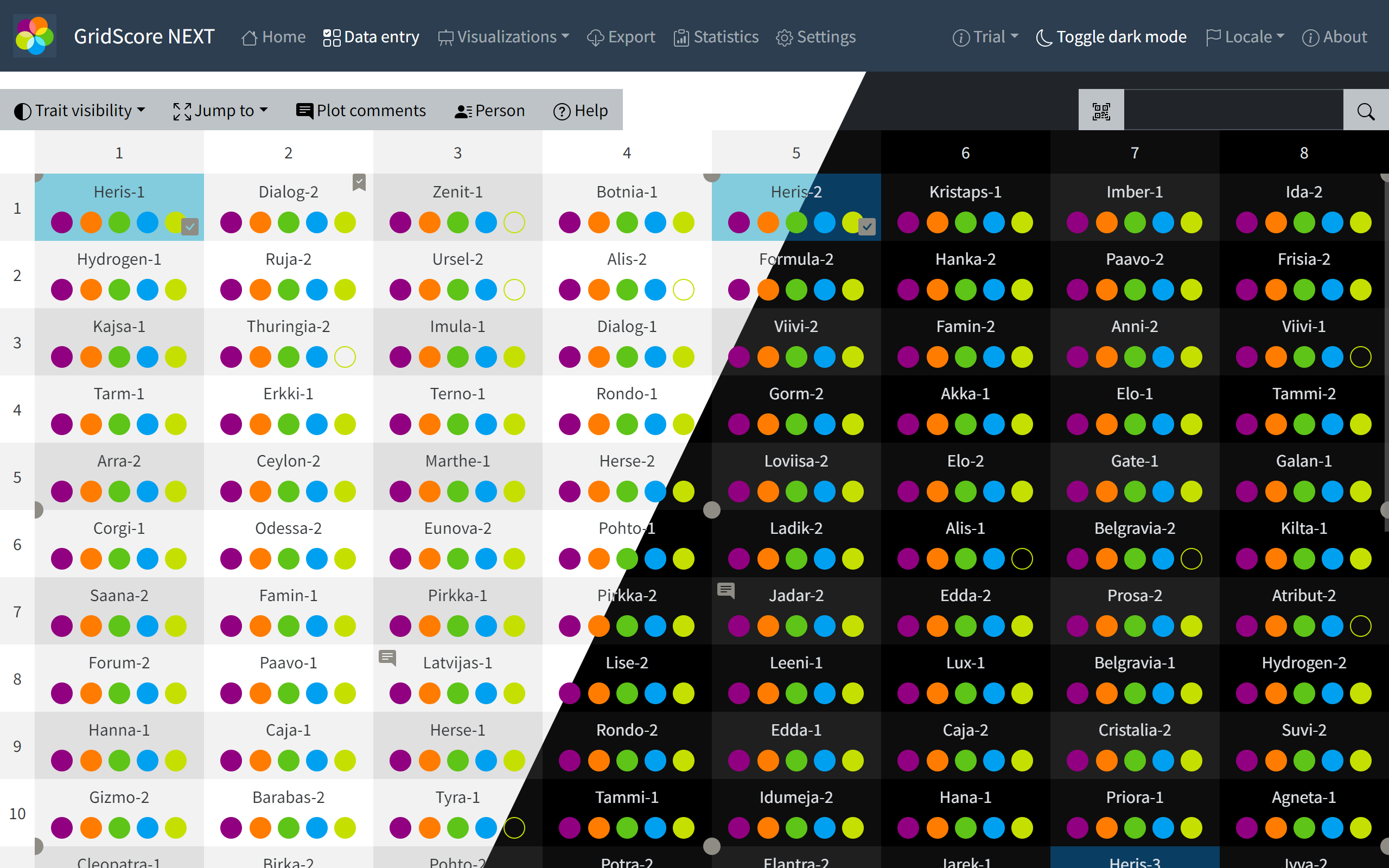Open the Jump to dropdown
The width and height of the screenshot is (1389, 868).
[x=221, y=111]
